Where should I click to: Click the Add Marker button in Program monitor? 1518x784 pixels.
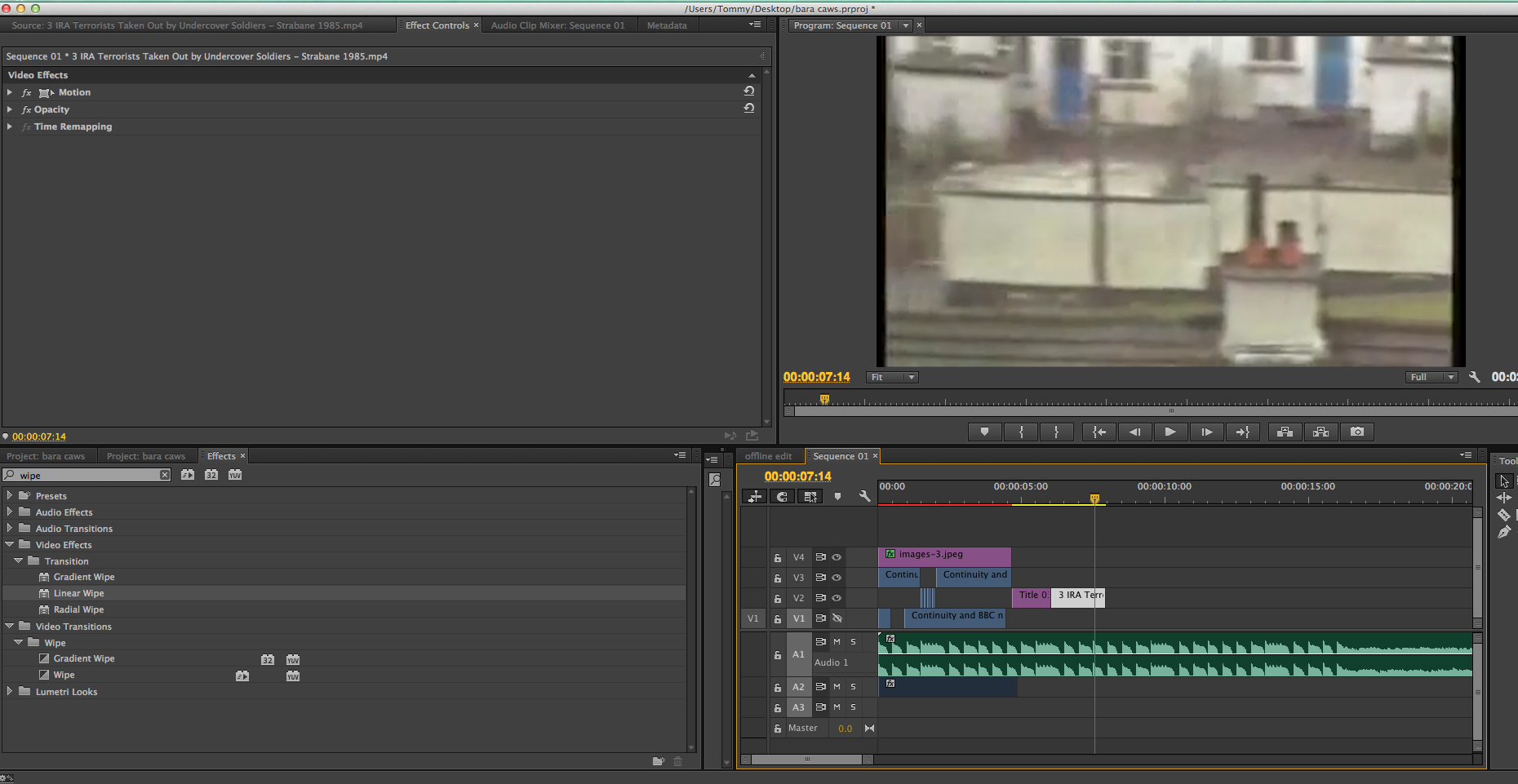coord(985,432)
